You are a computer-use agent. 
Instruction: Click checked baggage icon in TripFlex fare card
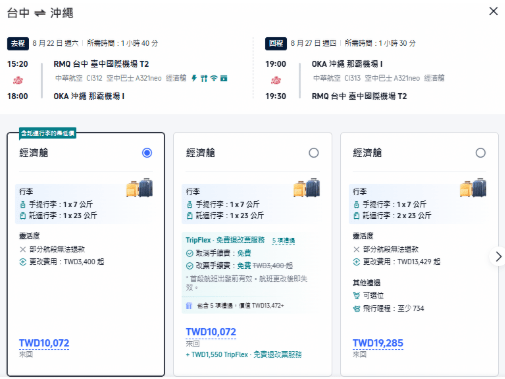click(x=189, y=216)
